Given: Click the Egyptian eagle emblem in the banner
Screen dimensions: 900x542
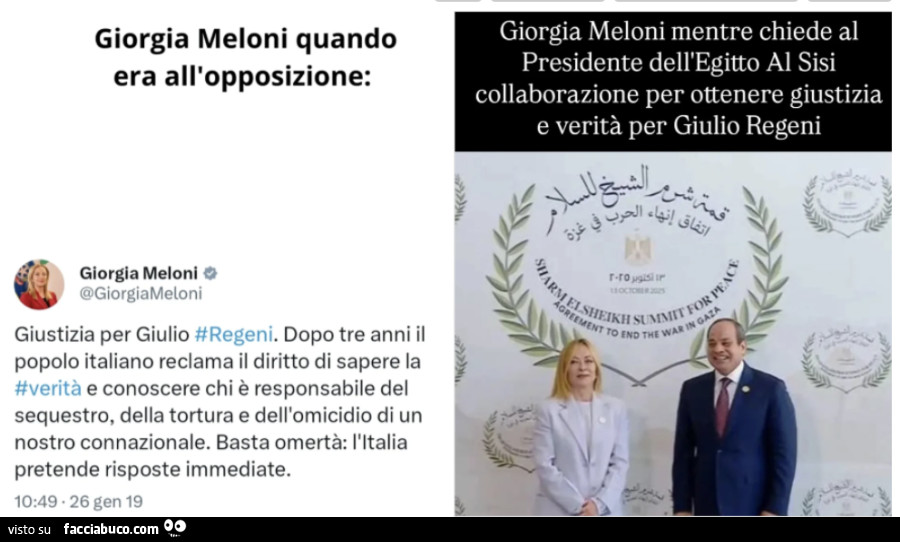Looking at the screenshot, I should point(638,247).
